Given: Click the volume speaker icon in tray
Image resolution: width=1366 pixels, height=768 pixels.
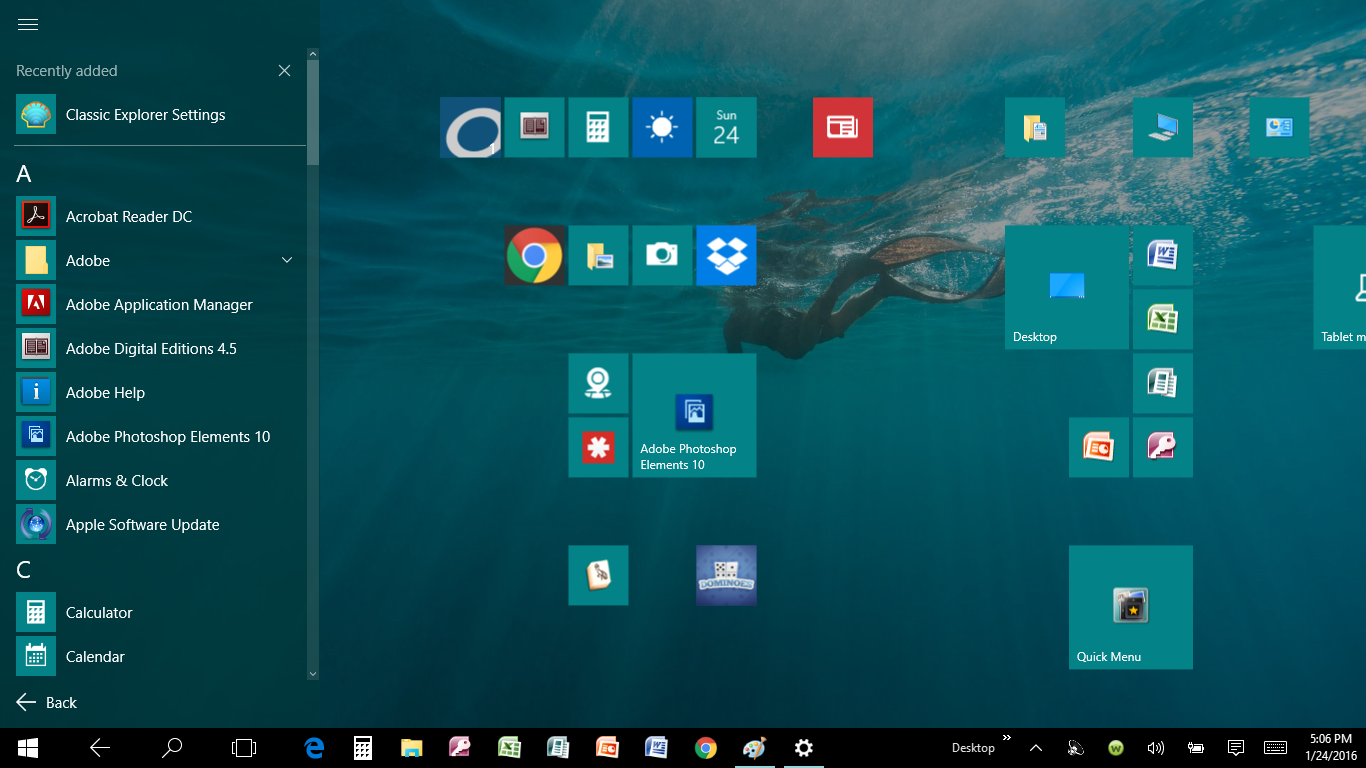Looking at the screenshot, I should coord(1156,748).
